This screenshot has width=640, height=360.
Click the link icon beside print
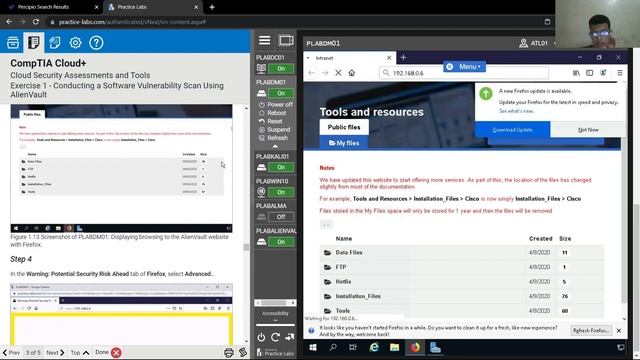pyautogui.click(x=243, y=352)
